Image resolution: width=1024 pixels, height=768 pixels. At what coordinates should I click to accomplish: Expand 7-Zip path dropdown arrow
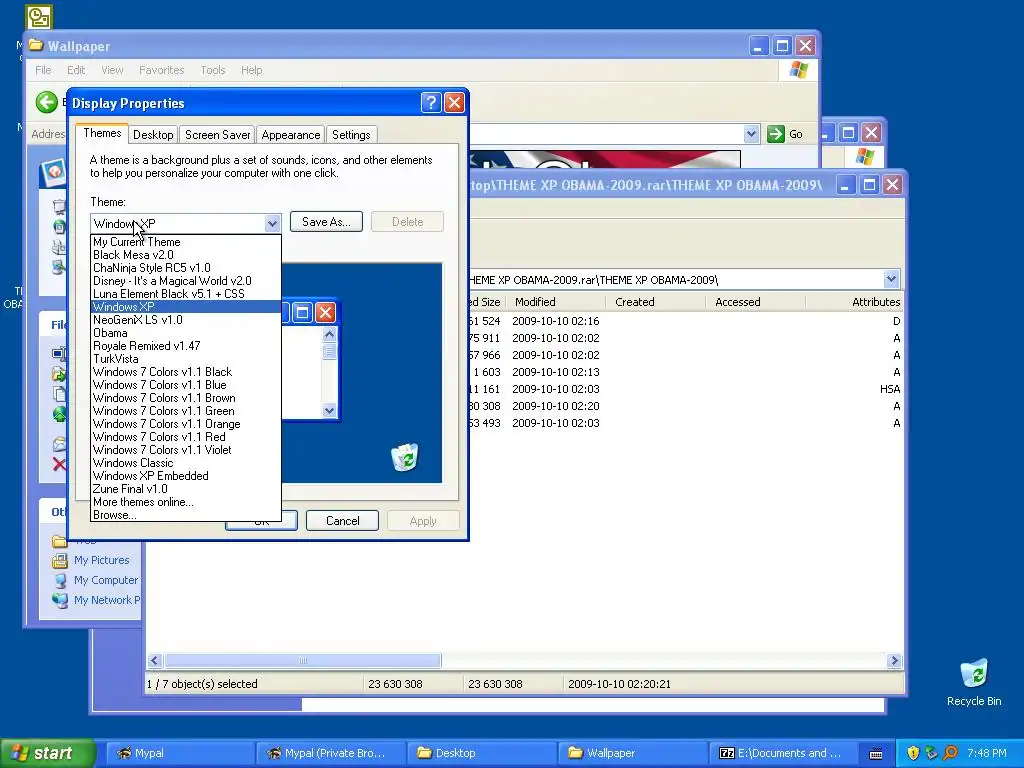[891, 280]
